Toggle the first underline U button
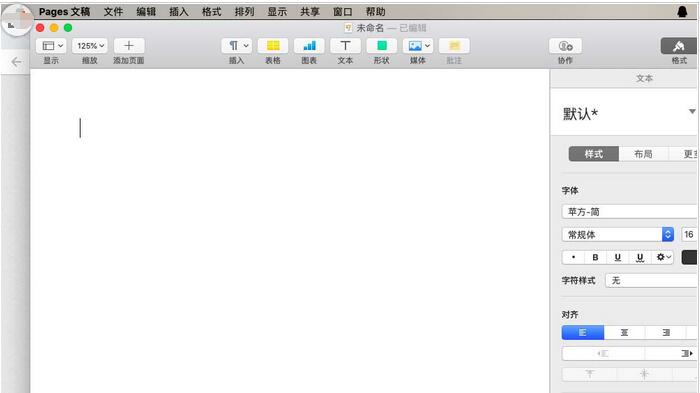700x393 pixels. pyautogui.click(x=617, y=257)
